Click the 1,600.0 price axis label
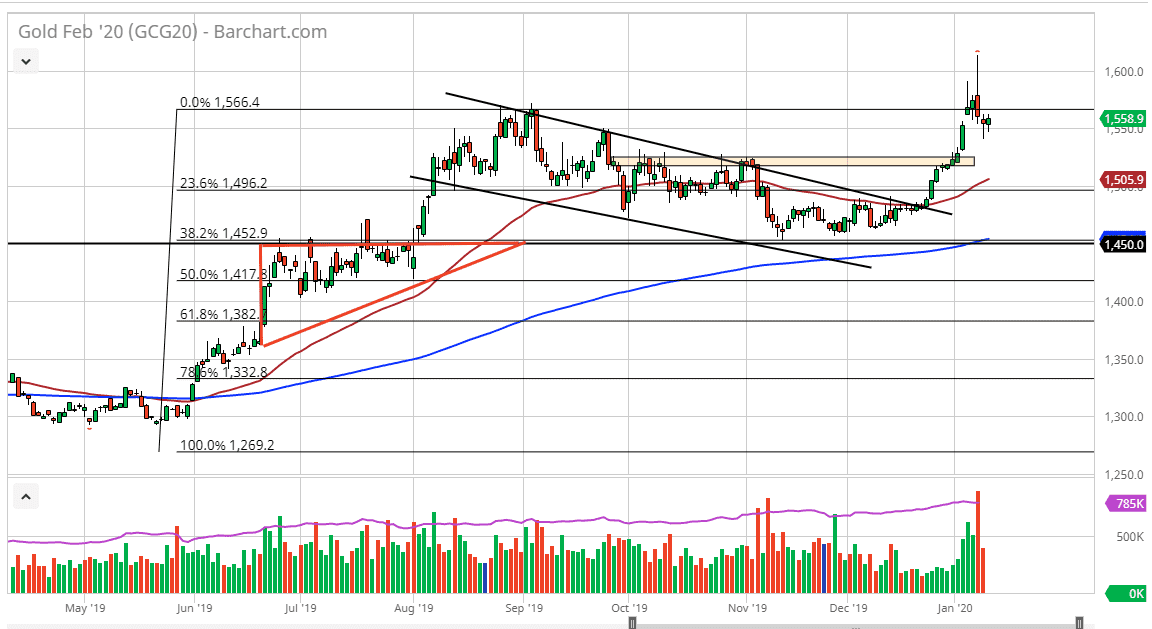This screenshot has height=629, width=1152. tap(1124, 72)
